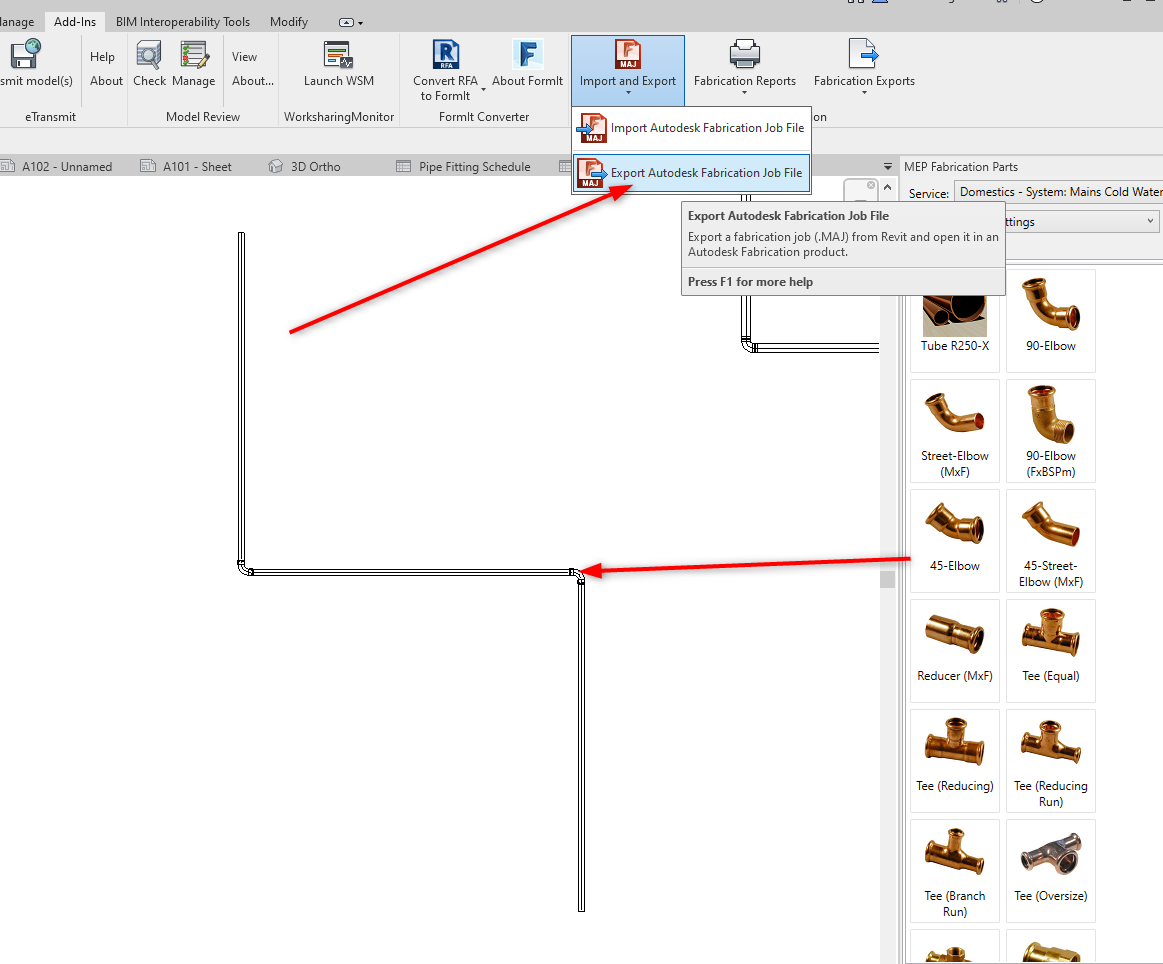
Task: Select the Tee (Reducing Run) part
Action: click(x=1050, y=760)
